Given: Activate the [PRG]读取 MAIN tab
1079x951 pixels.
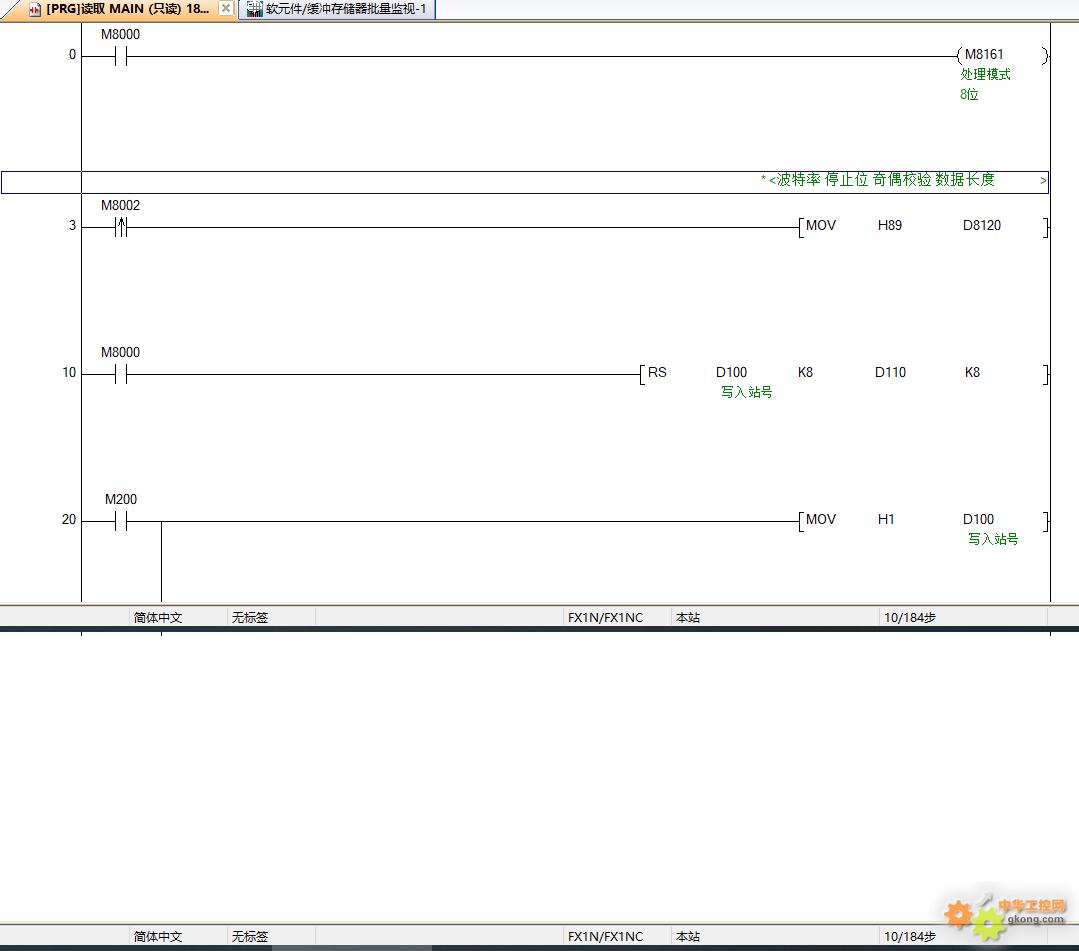Looking at the screenshot, I should pos(127,9).
